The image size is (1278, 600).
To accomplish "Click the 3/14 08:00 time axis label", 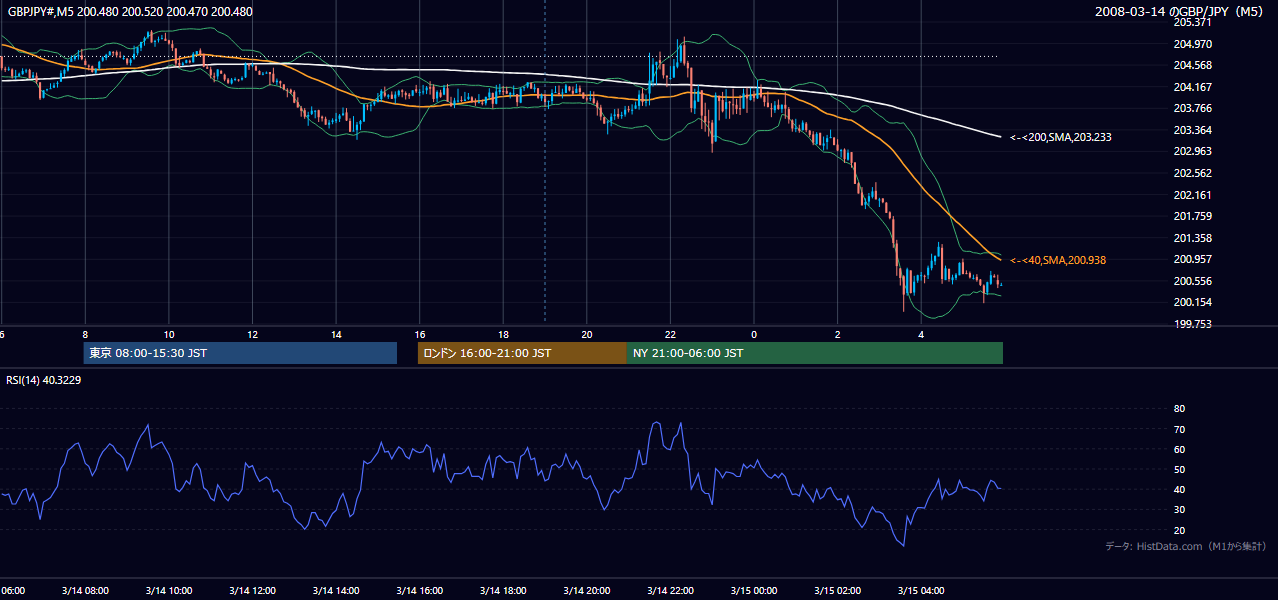I will [x=85, y=591].
